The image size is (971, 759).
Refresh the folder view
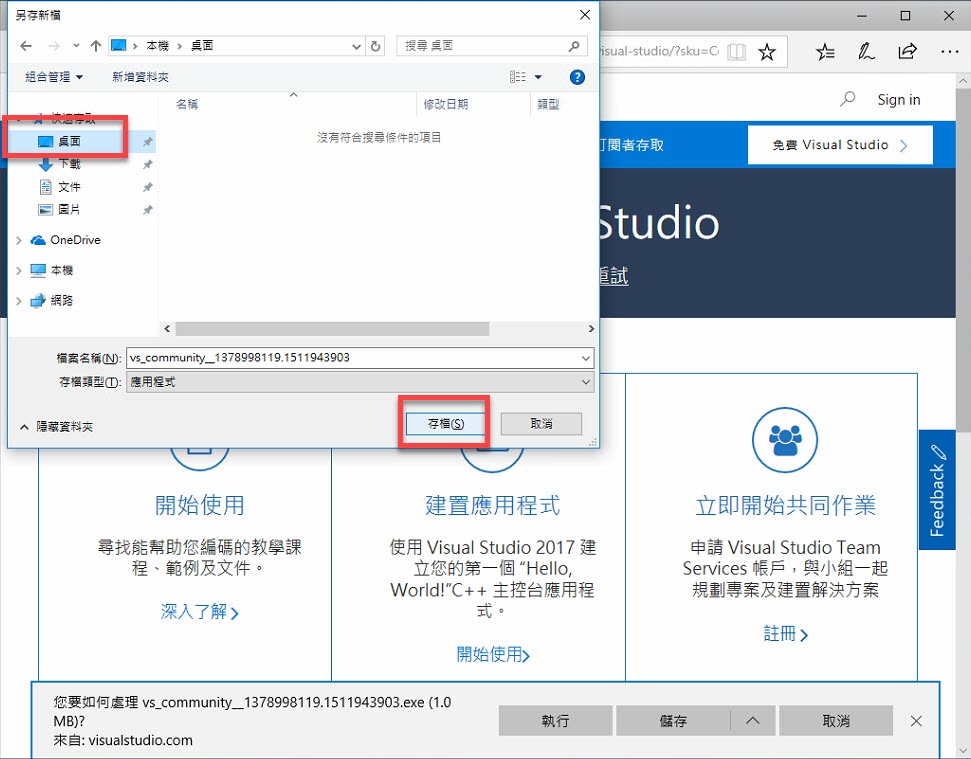coord(375,46)
